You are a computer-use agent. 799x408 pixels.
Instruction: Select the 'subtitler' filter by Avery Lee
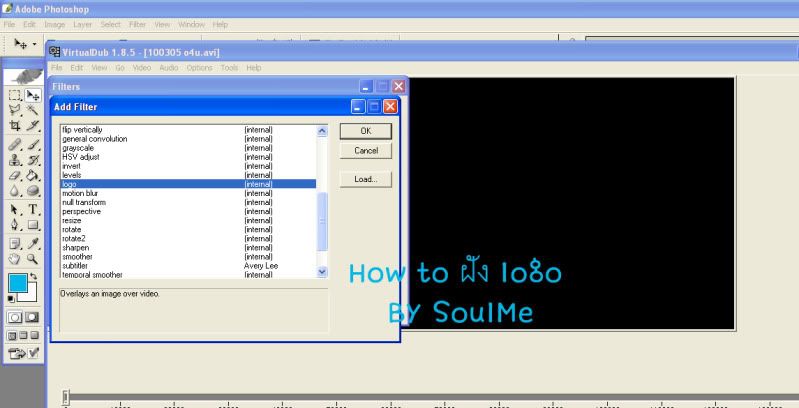click(188, 266)
